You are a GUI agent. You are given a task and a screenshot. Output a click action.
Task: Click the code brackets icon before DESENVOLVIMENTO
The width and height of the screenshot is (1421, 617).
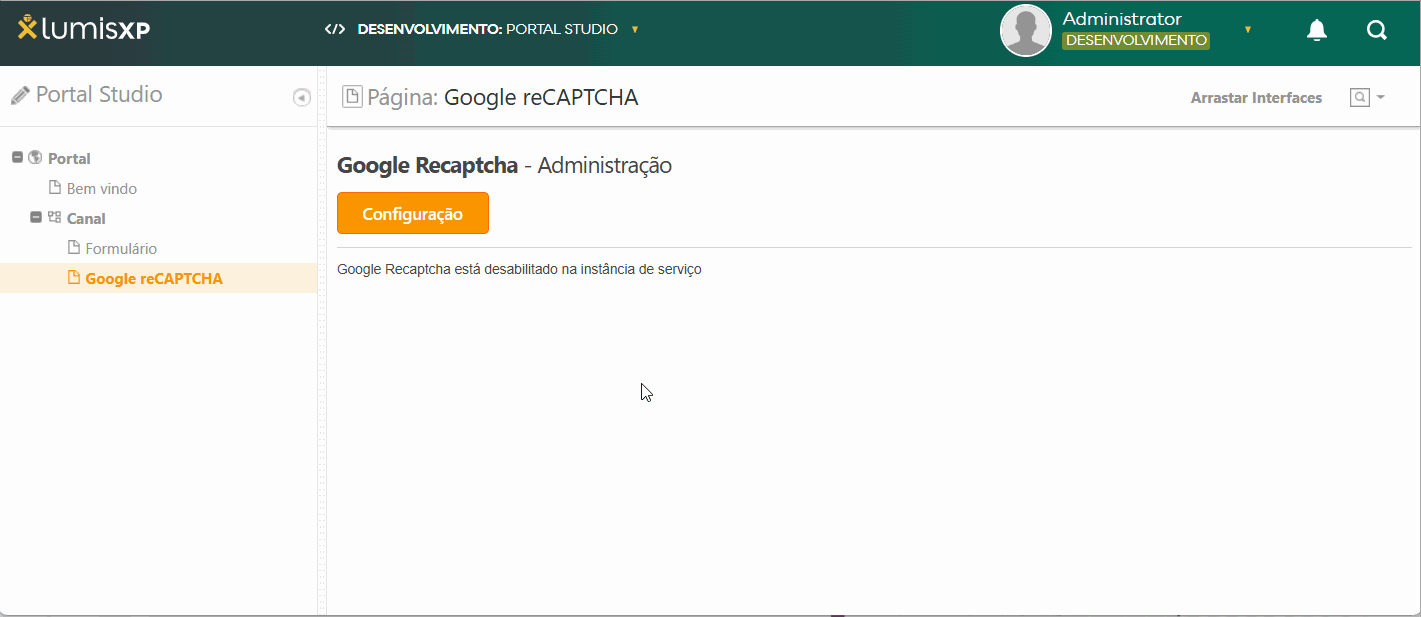pyautogui.click(x=335, y=29)
